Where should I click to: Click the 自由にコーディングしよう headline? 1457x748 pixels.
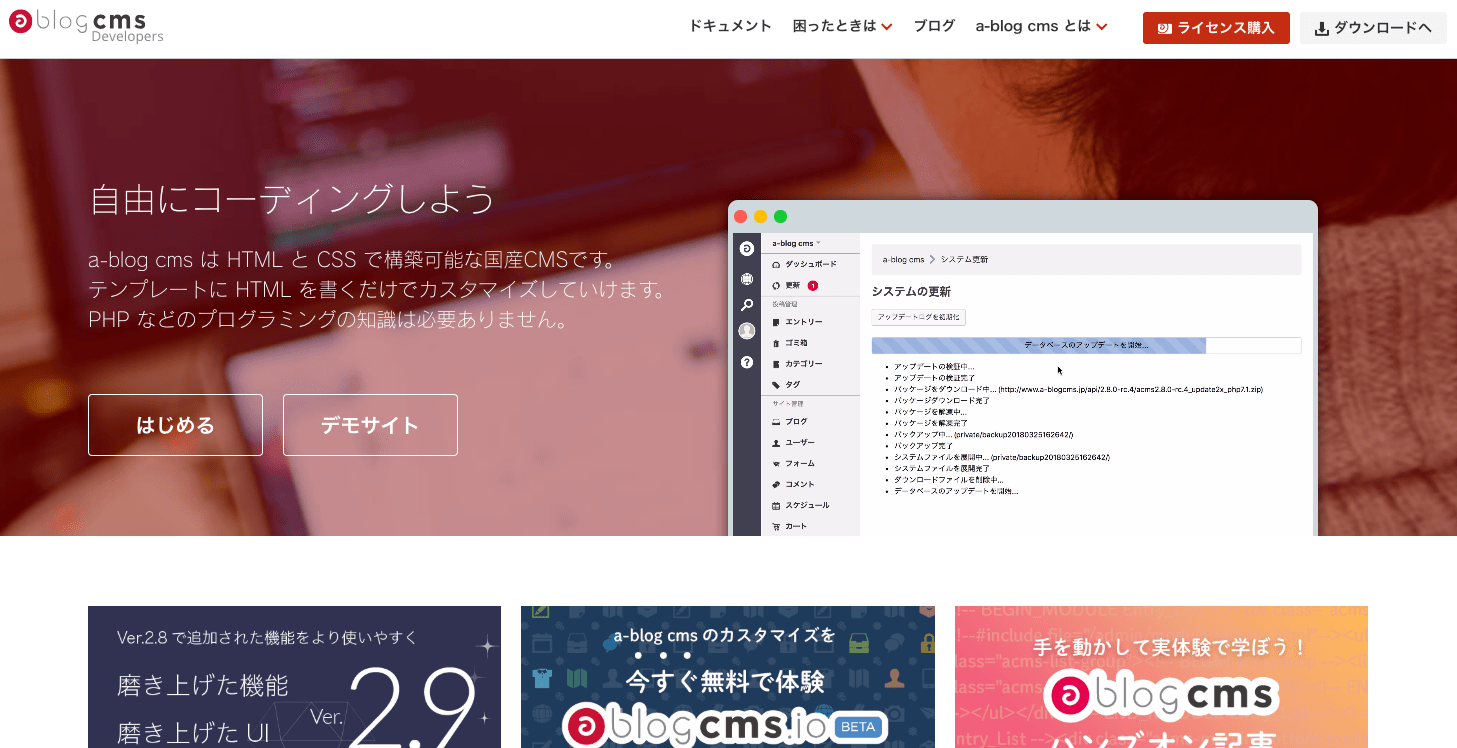tap(292, 199)
